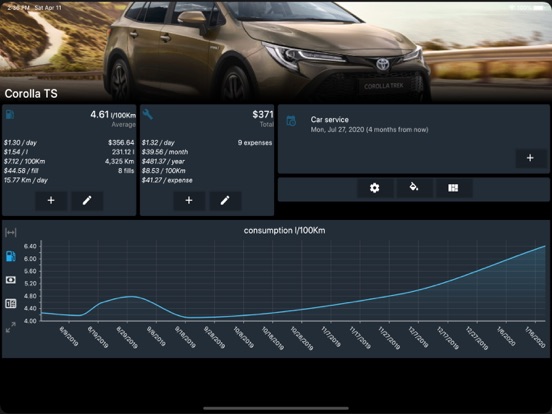This screenshot has height=414, width=552.
Task: Click the $39.56 / month value
Action: pyautogui.click(x=165, y=152)
